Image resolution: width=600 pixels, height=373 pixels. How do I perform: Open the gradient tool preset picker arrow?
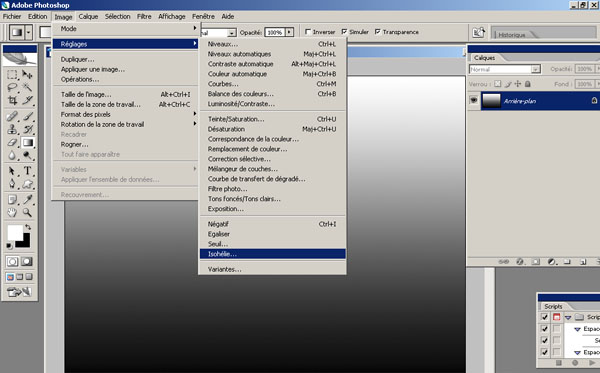click(29, 33)
